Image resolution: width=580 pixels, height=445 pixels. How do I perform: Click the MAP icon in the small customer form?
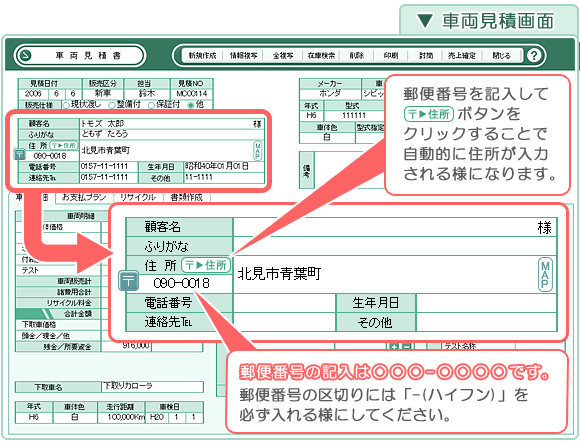(258, 151)
